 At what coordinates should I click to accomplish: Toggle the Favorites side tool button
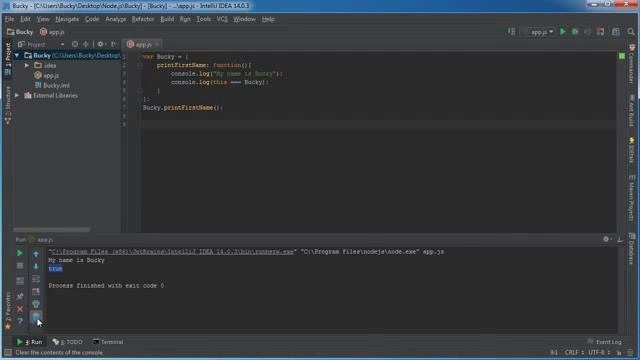(x=8, y=310)
